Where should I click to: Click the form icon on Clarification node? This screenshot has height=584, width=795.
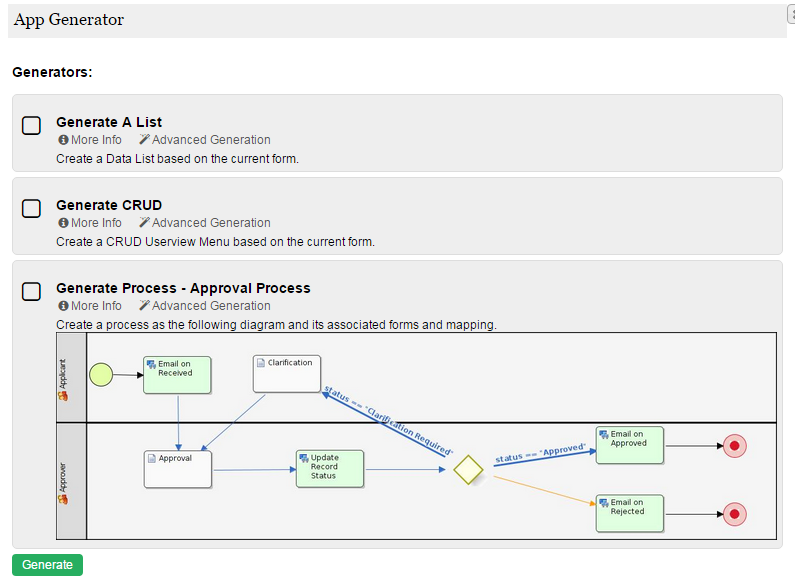[261, 362]
